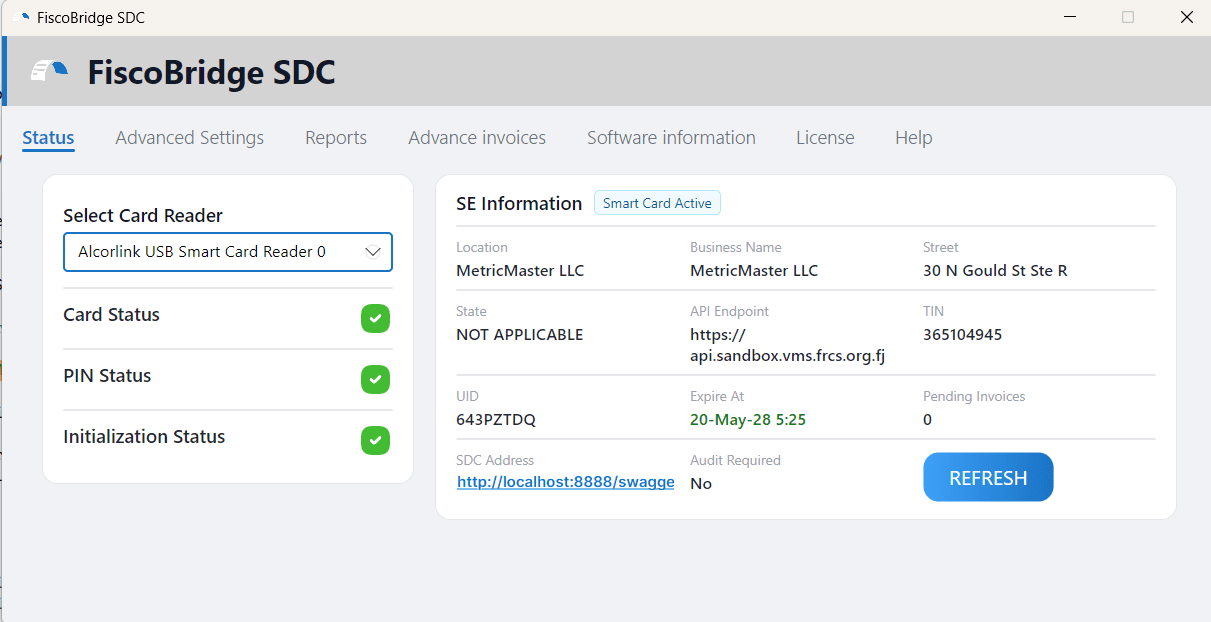Click the FiscoBridge SDC header title

(x=211, y=72)
